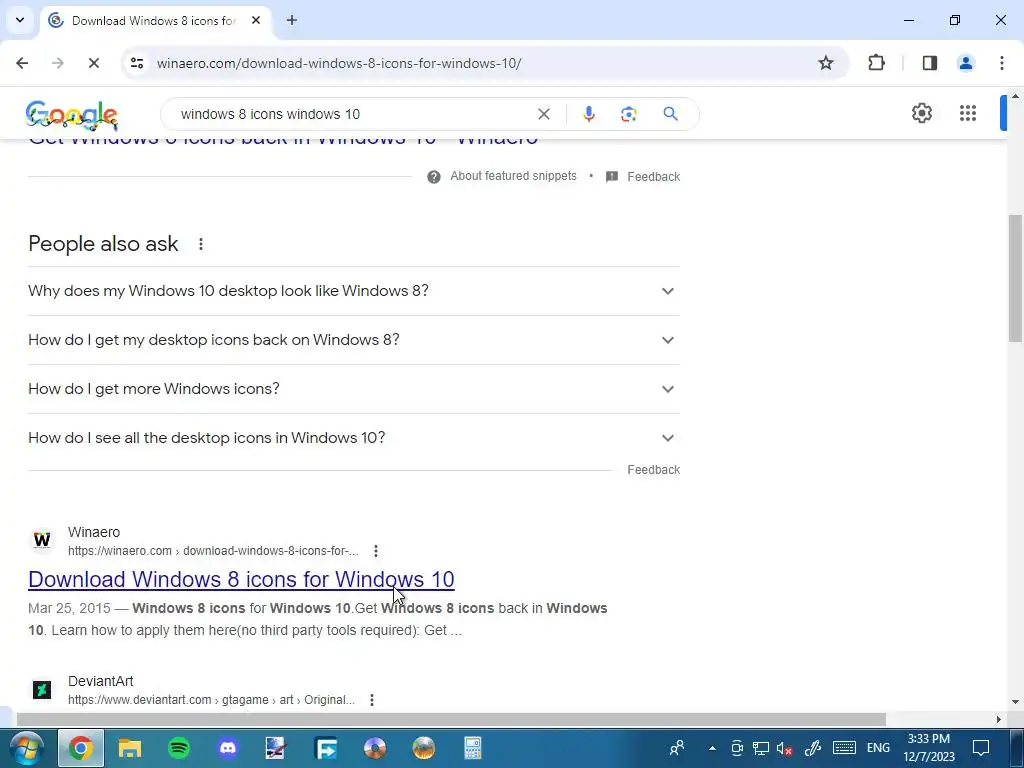Click the Google search text field
1024x768 pixels.
pos(353,114)
